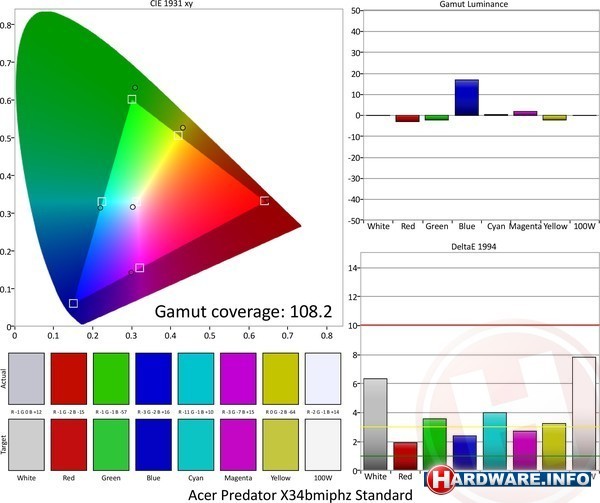Select the Target Yellow color swatch
Image resolution: width=600 pixels, height=503 pixels.
(x=280, y=445)
